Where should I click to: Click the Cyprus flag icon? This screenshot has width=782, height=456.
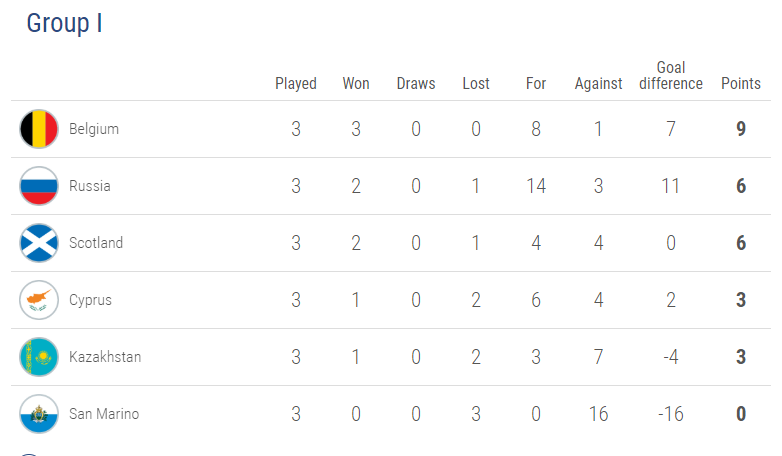click(x=39, y=300)
